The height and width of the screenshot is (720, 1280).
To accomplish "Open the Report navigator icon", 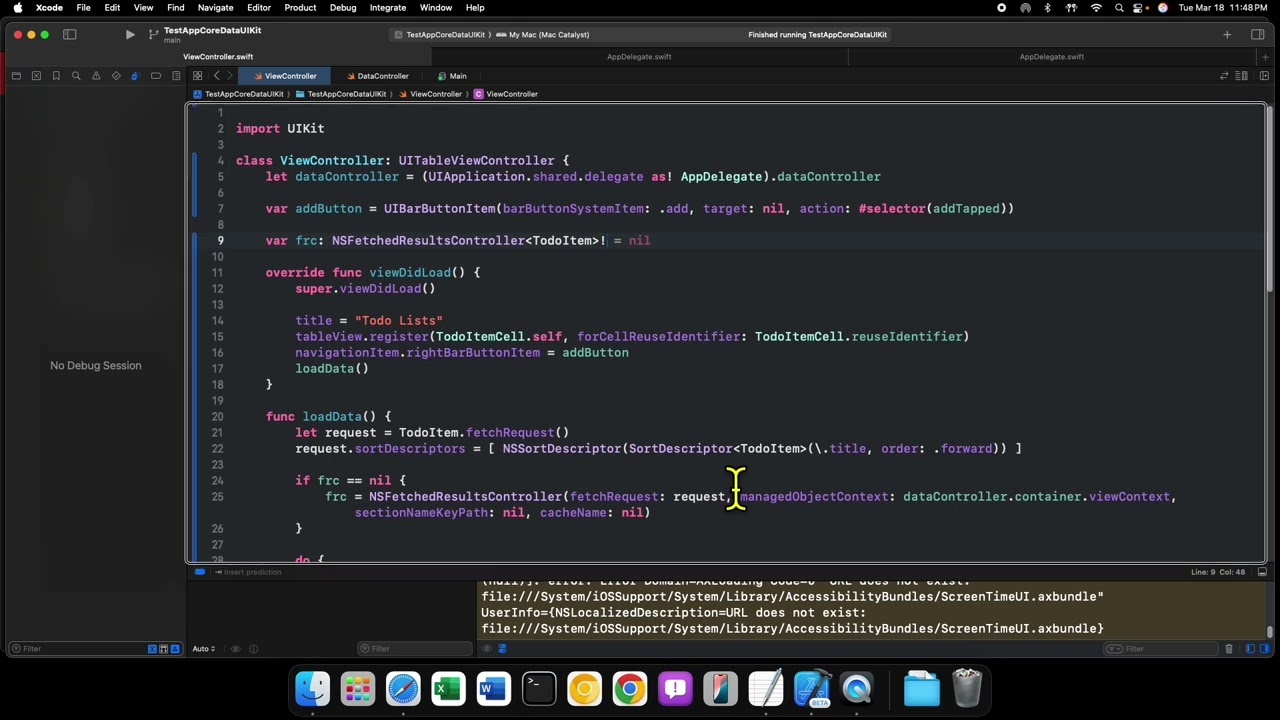I will click(x=176, y=76).
